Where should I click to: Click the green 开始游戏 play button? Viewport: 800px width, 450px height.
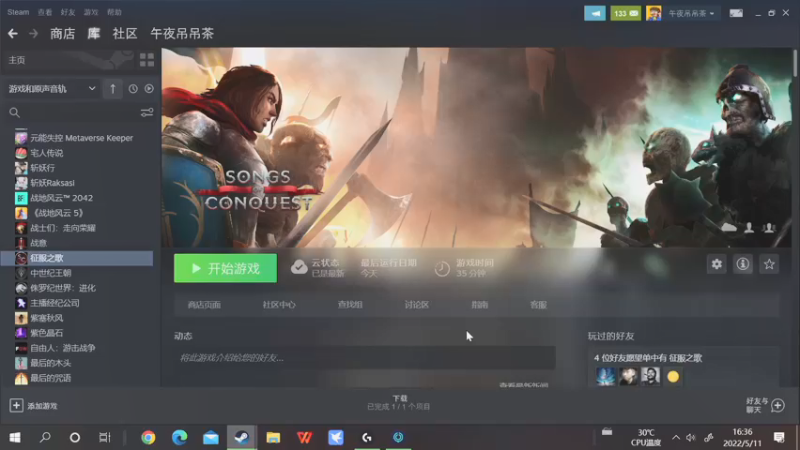point(226,268)
